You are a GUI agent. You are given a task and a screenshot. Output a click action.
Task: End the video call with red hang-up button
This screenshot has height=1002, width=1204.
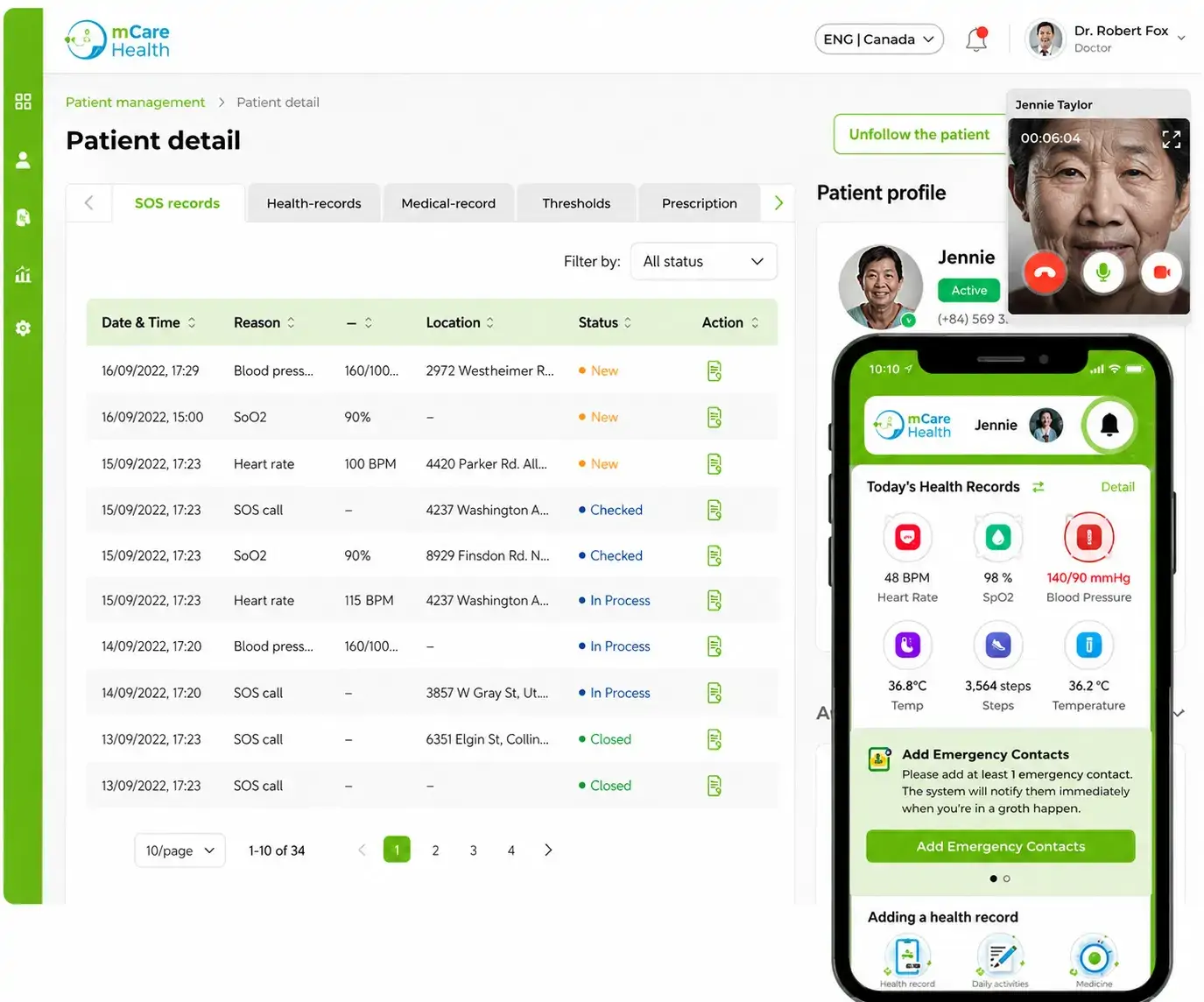click(1045, 272)
